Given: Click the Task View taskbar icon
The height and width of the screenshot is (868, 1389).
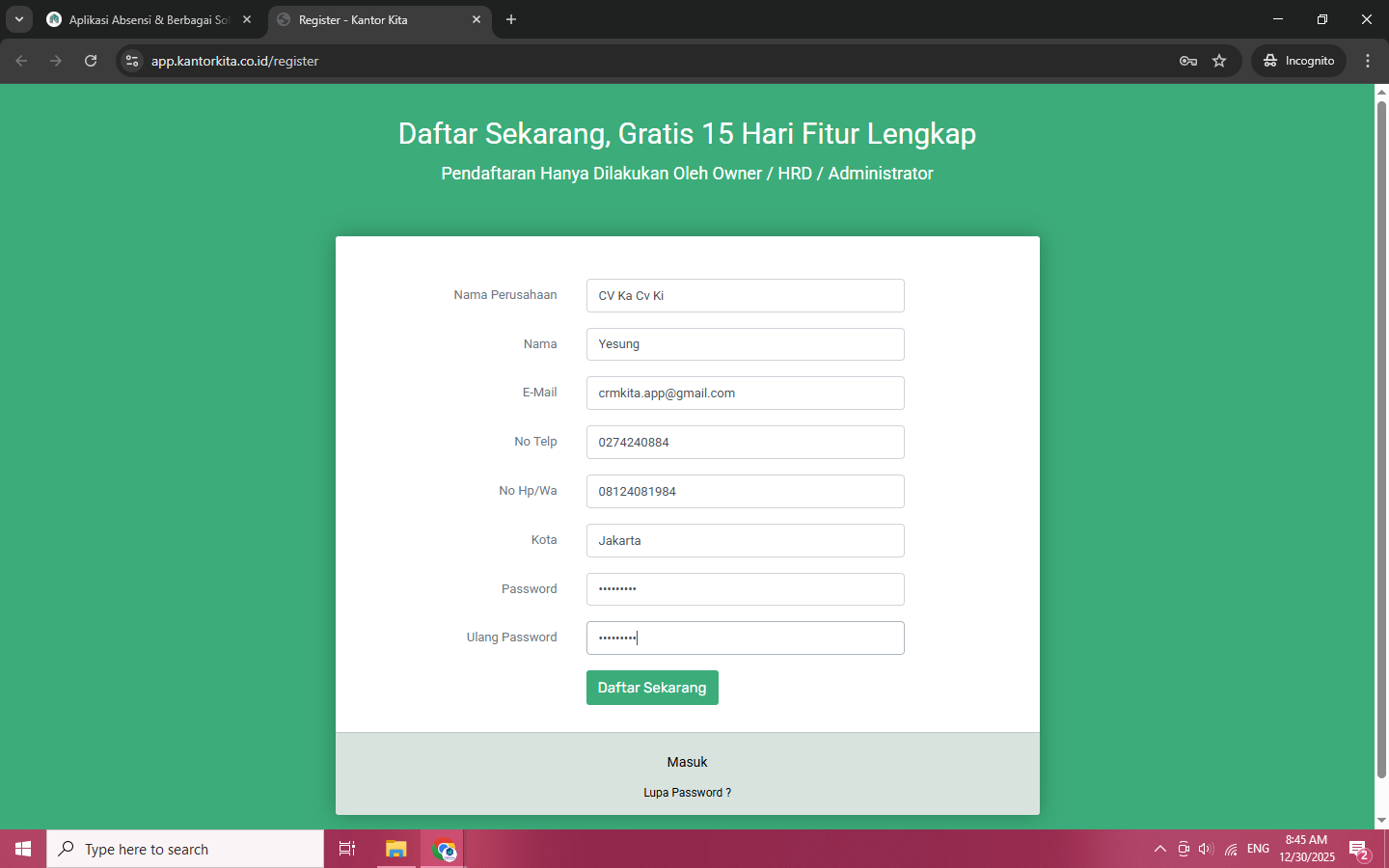Looking at the screenshot, I should pyautogui.click(x=347, y=849).
